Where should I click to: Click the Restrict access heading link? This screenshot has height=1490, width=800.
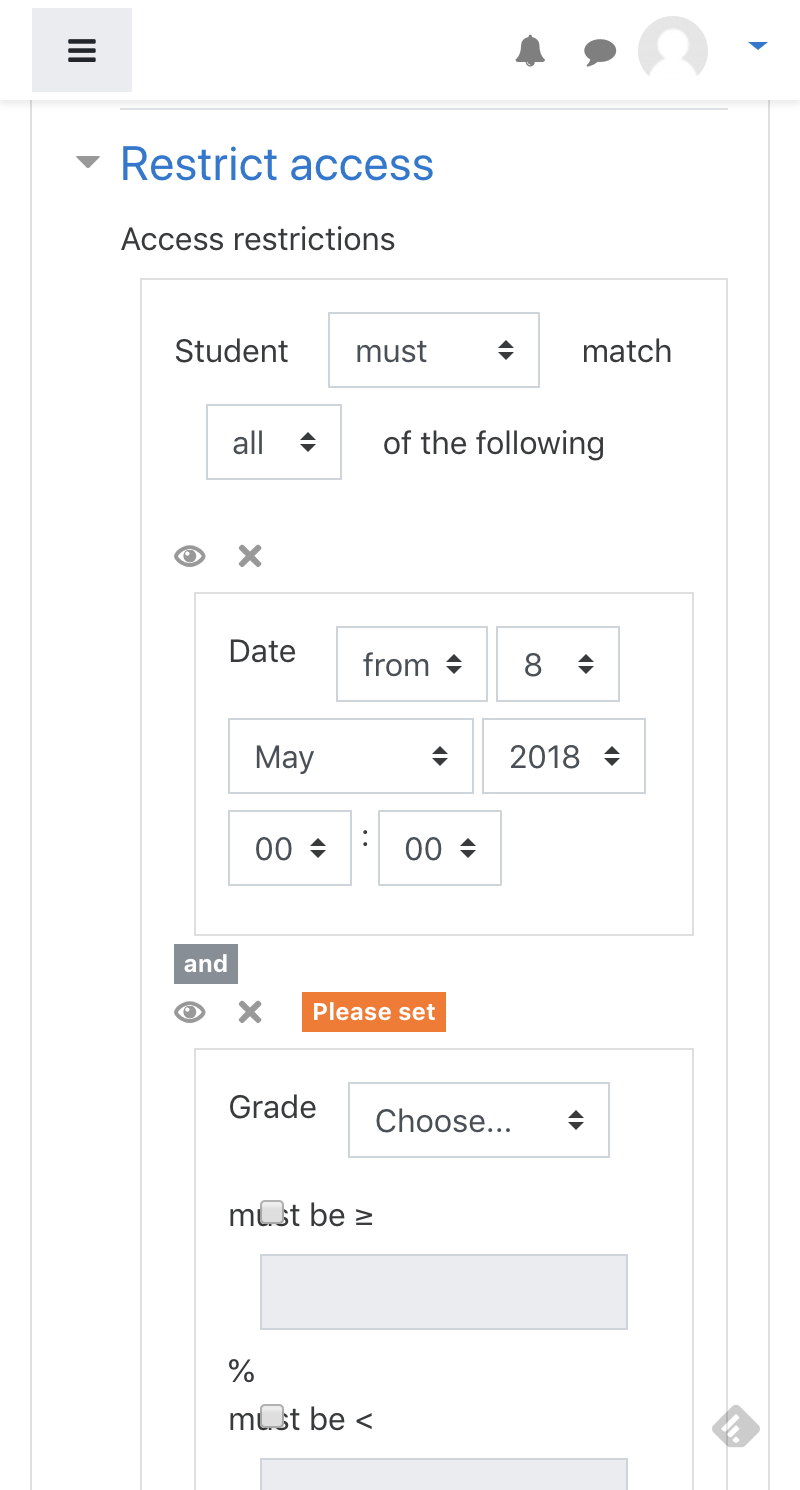[x=277, y=164]
